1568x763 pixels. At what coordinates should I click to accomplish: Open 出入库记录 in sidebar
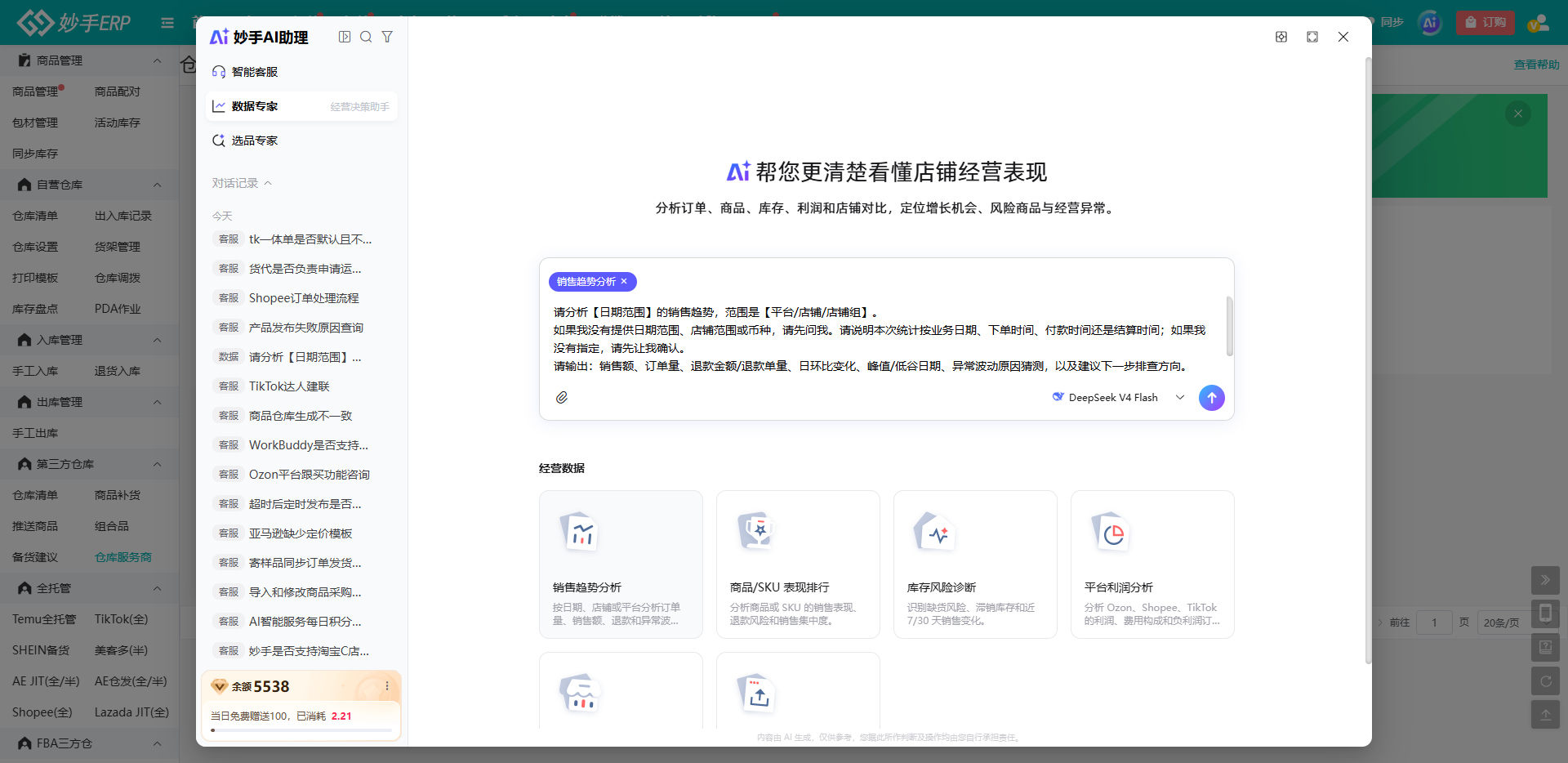[123, 216]
